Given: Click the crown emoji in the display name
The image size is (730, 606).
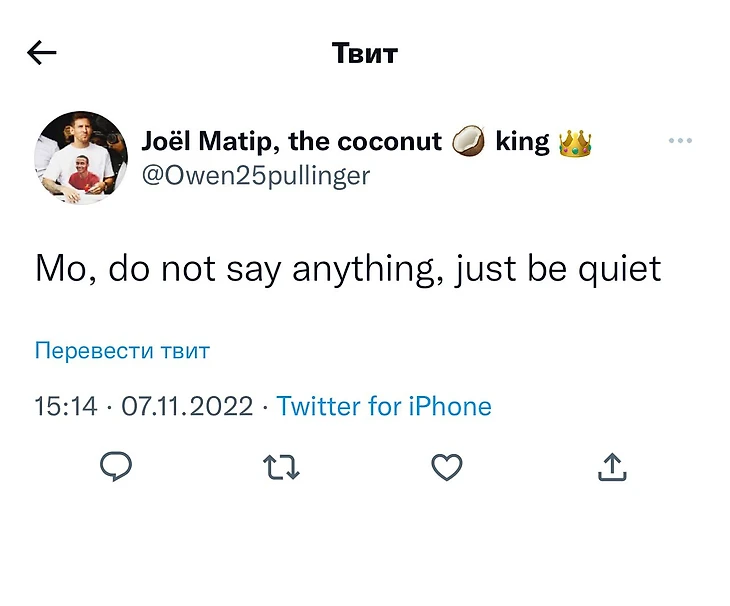Looking at the screenshot, I should pos(575,142).
